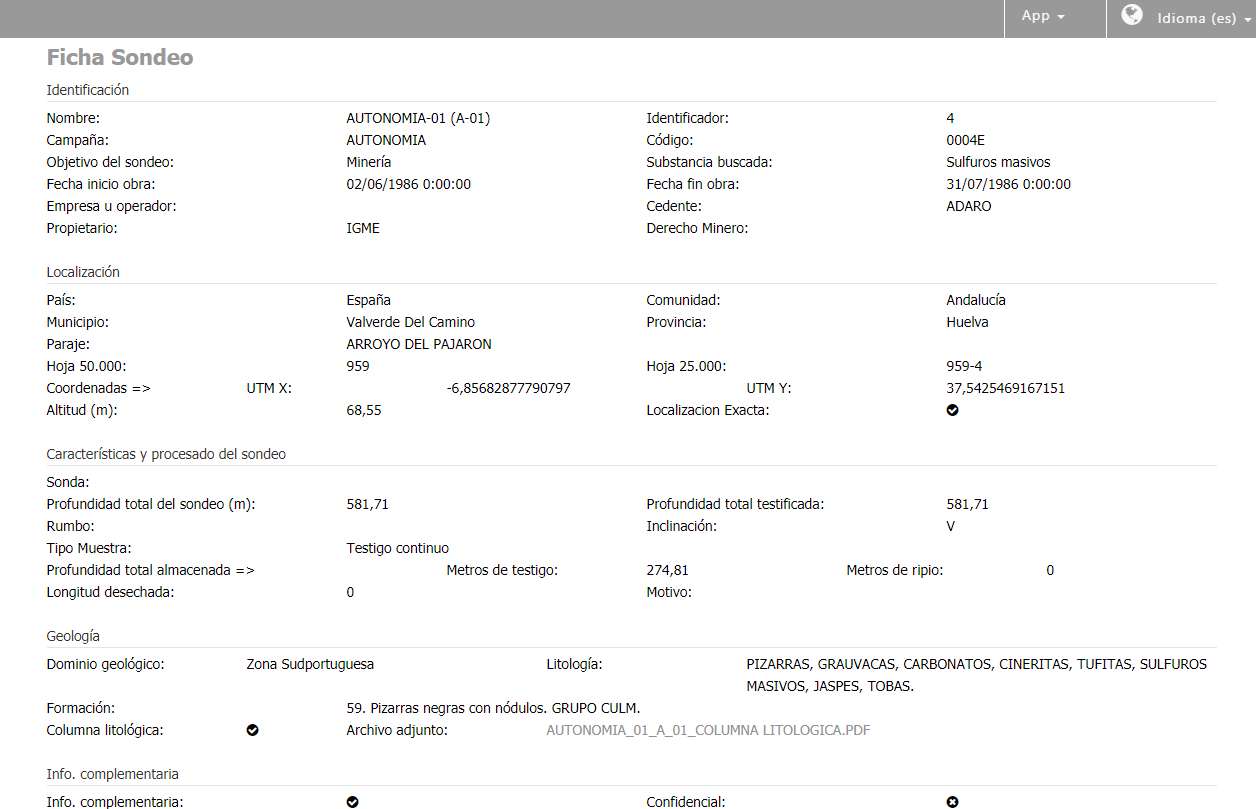
Task: Select the Identificación section header
Action: click(88, 90)
